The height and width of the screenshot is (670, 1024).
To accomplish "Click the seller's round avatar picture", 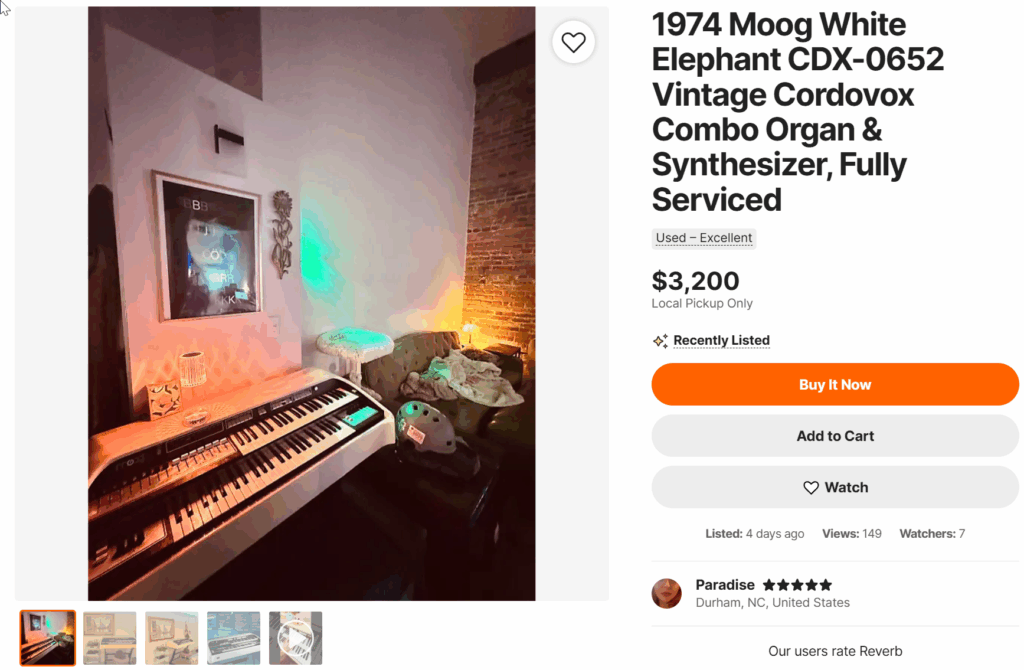I will pyautogui.click(x=667, y=593).
